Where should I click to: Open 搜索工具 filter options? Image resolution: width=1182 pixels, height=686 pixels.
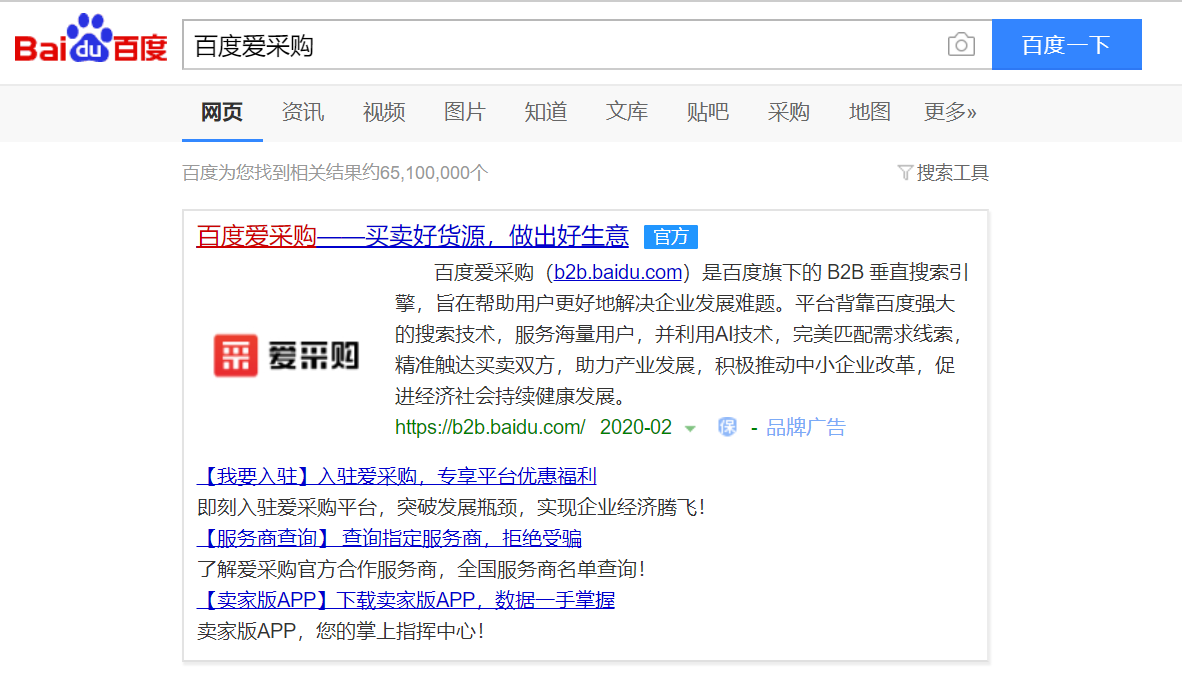pyautogui.click(x=943, y=173)
